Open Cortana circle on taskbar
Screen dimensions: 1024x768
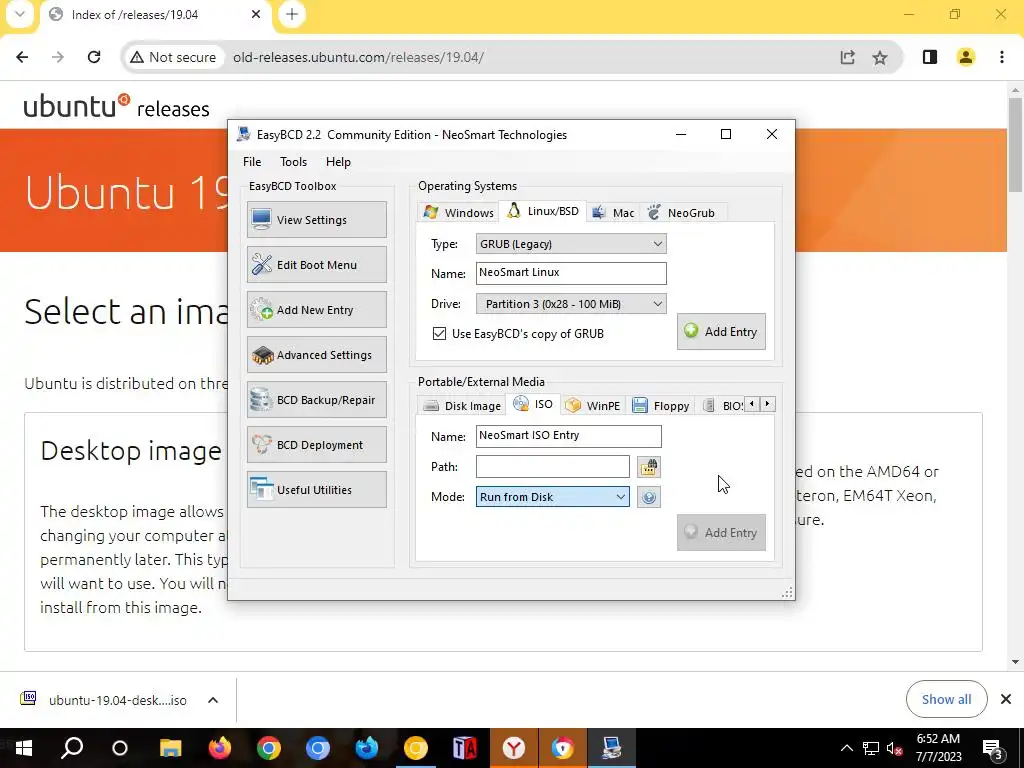click(120, 748)
